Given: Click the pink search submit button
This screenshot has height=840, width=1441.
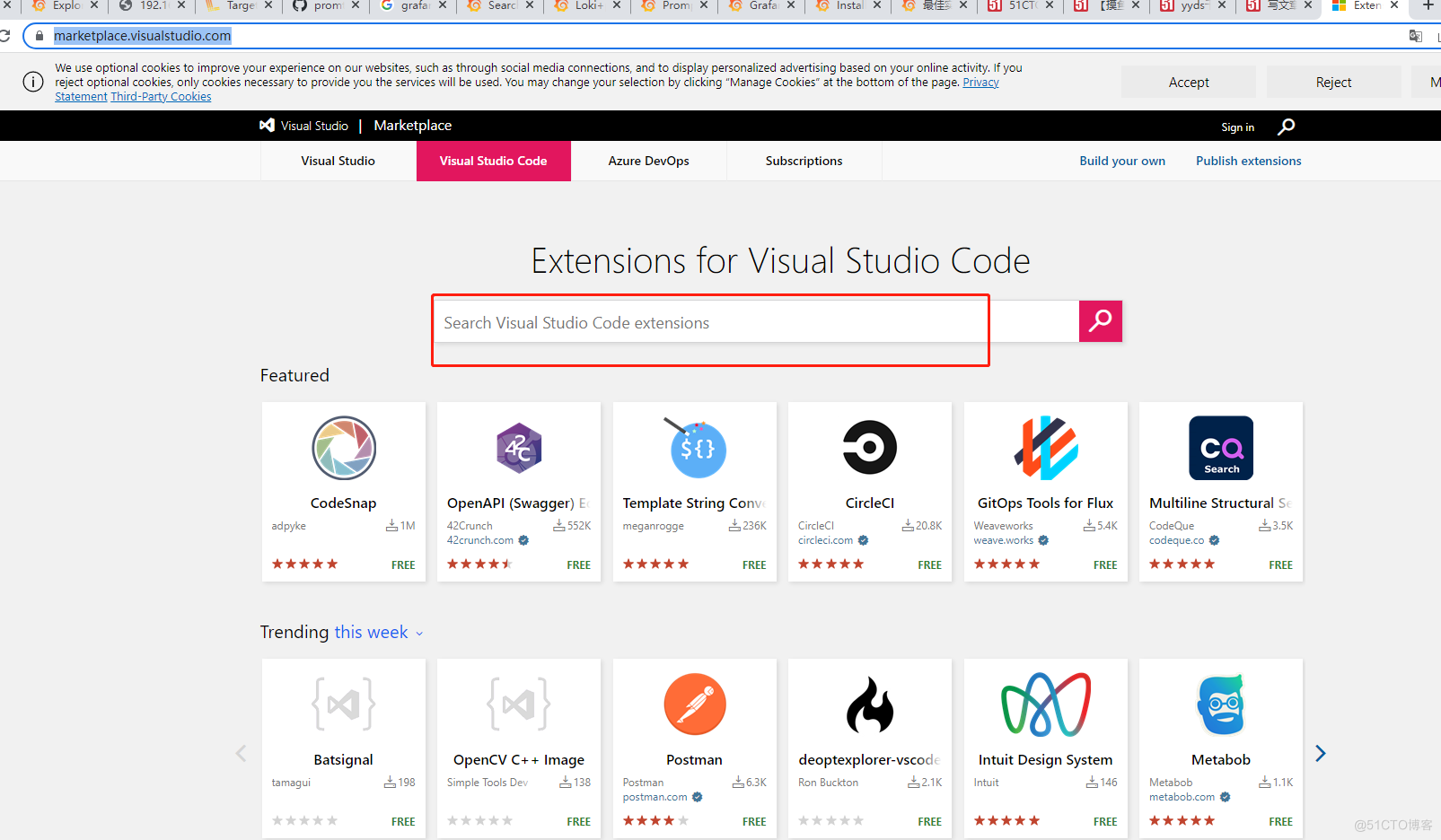Looking at the screenshot, I should coord(1101,321).
